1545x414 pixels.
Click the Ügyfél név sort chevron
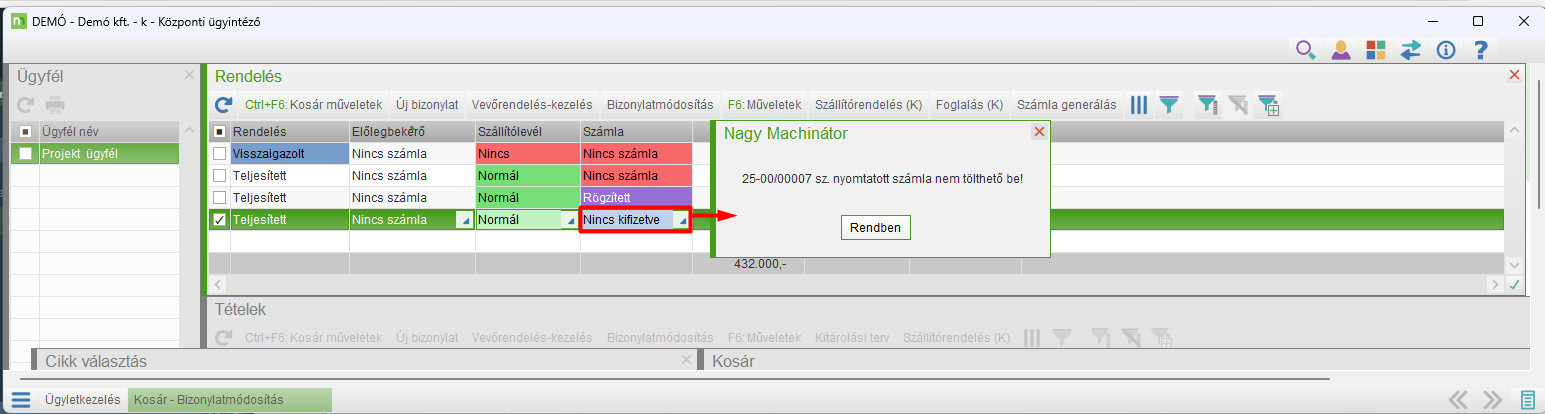[x=188, y=132]
